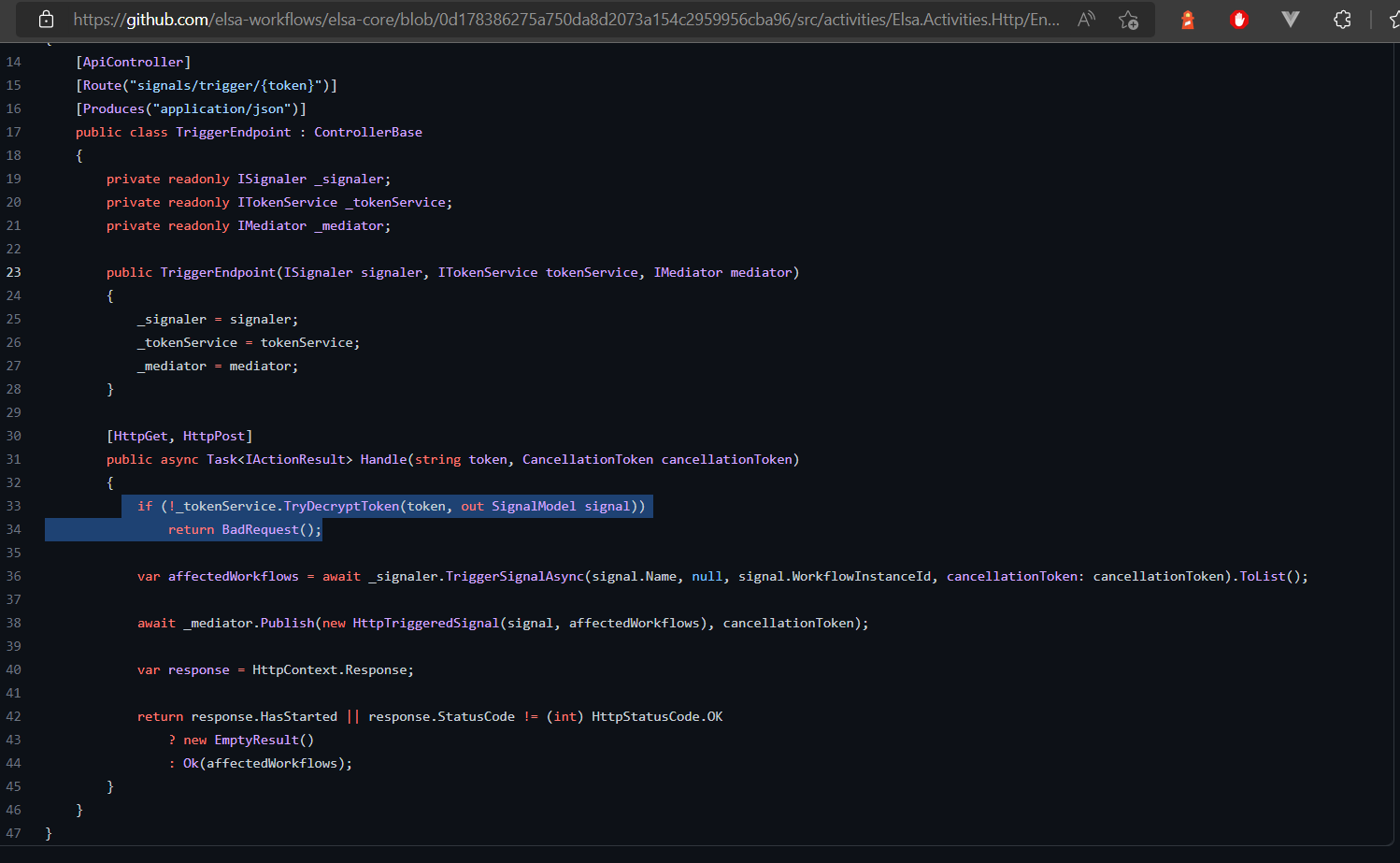Image resolution: width=1400 pixels, height=863 pixels.
Task: Click line number 47 at the file end
Action: coord(13,832)
